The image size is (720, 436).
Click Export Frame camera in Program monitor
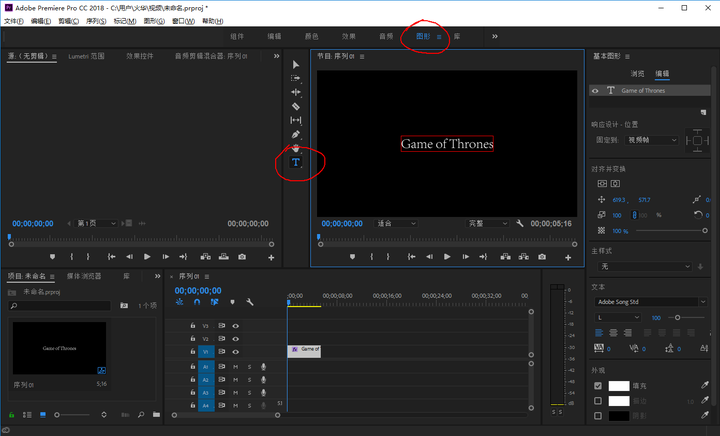pyautogui.click(x=542, y=257)
